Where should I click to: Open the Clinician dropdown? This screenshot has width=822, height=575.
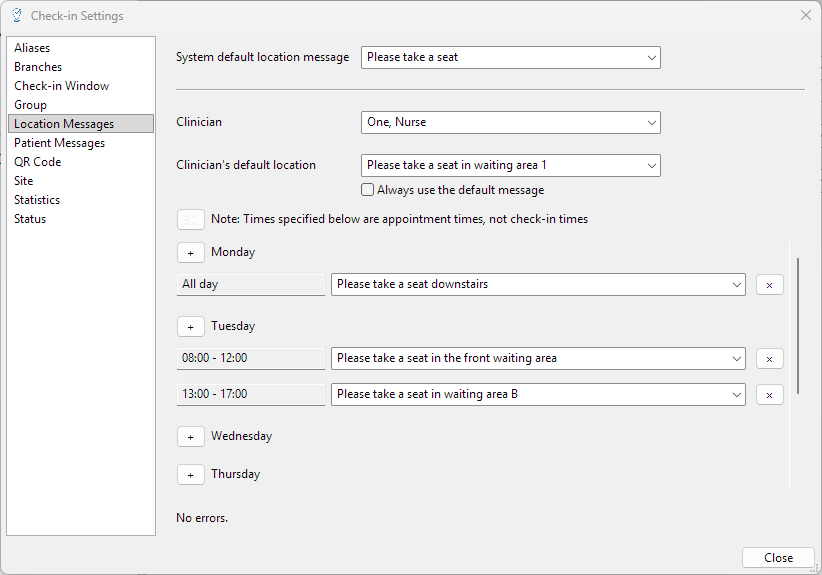[510, 123]
